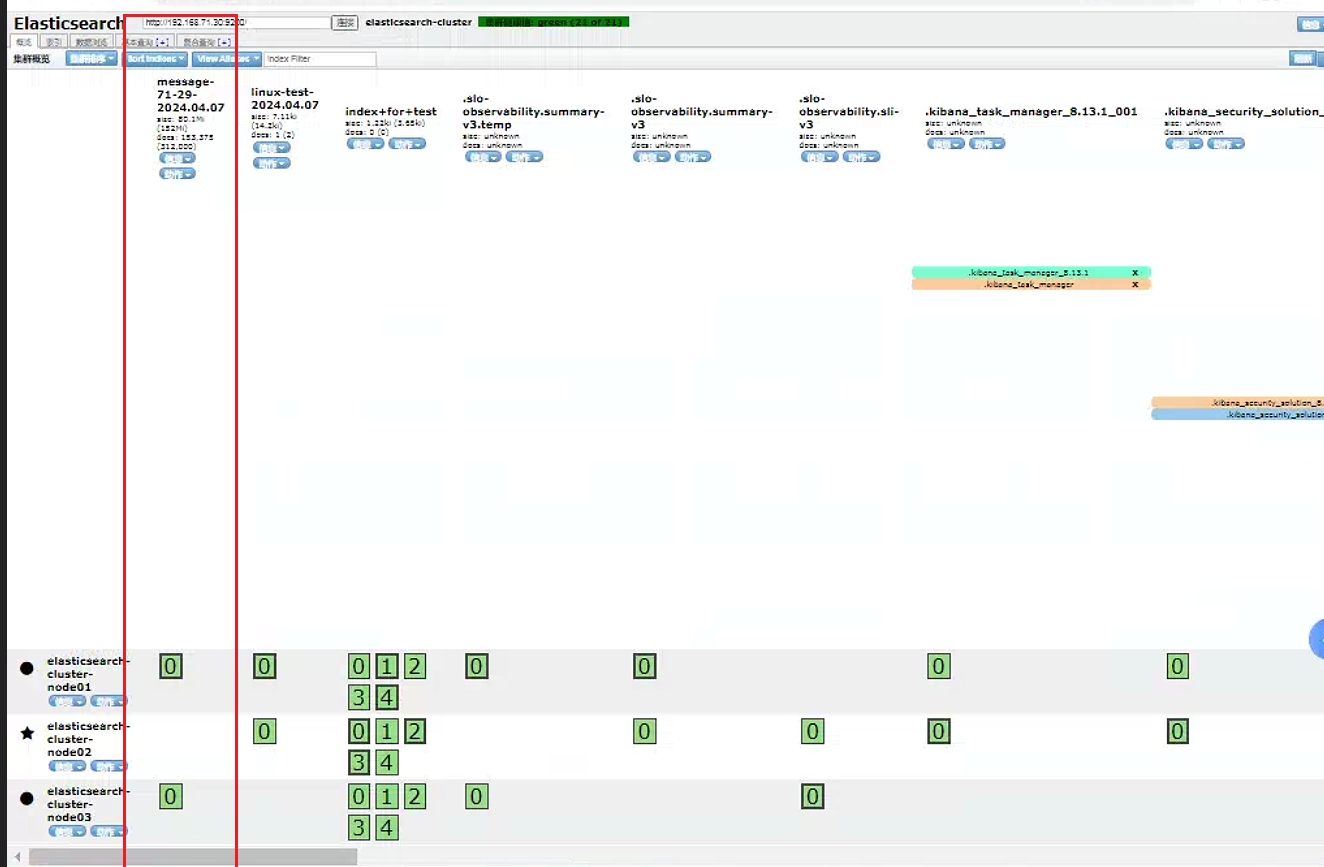Select .slo-observability.sli-v3 shard 0 on node03
Viewport: 1324px width, 867px height.
[x=813, y=796]
